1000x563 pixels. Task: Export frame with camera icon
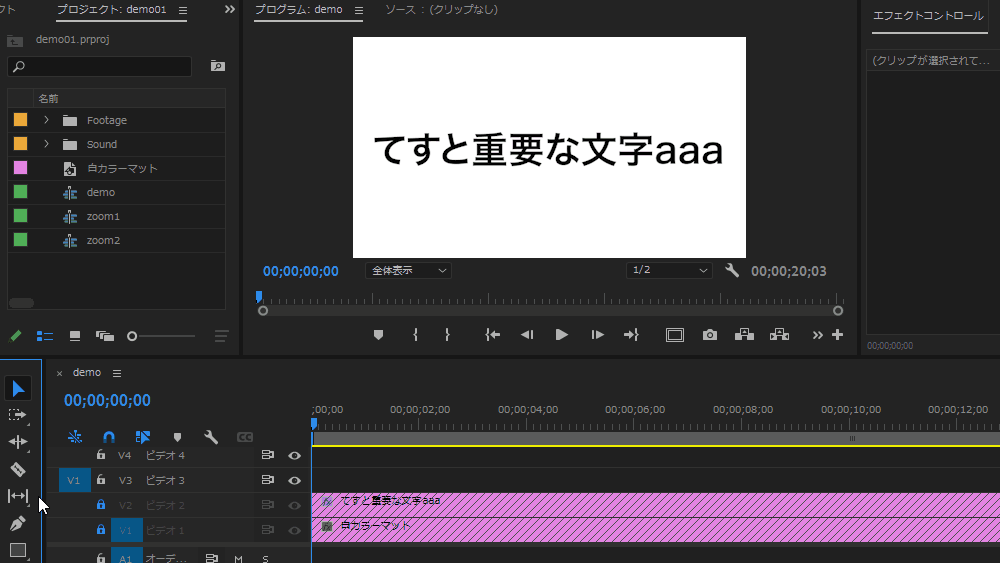(710, 335)
